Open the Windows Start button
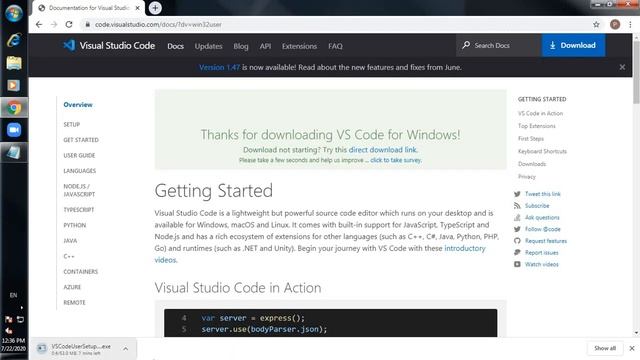 tap(13, 13)
